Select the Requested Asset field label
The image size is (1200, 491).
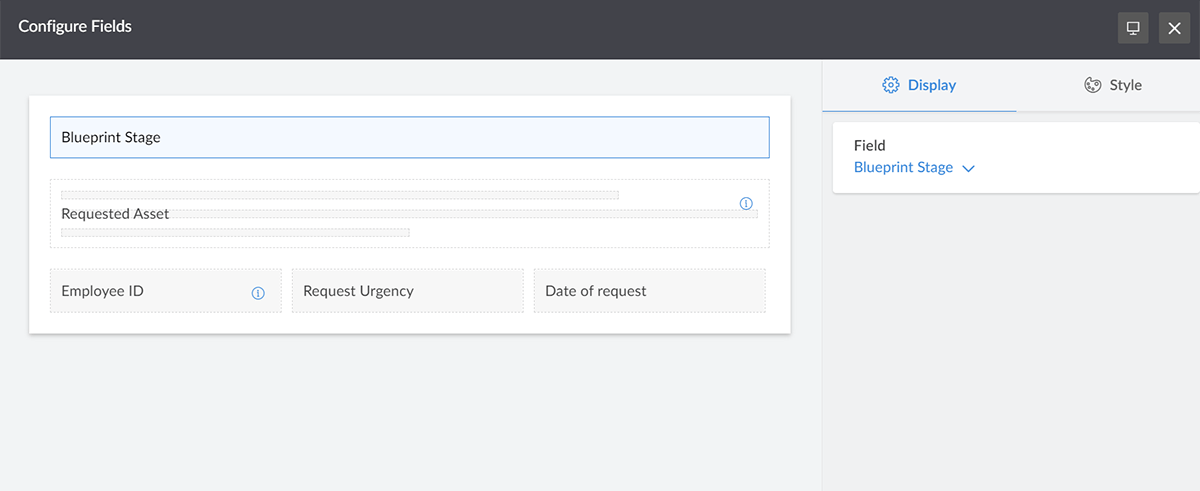click(x=115, y=214)
